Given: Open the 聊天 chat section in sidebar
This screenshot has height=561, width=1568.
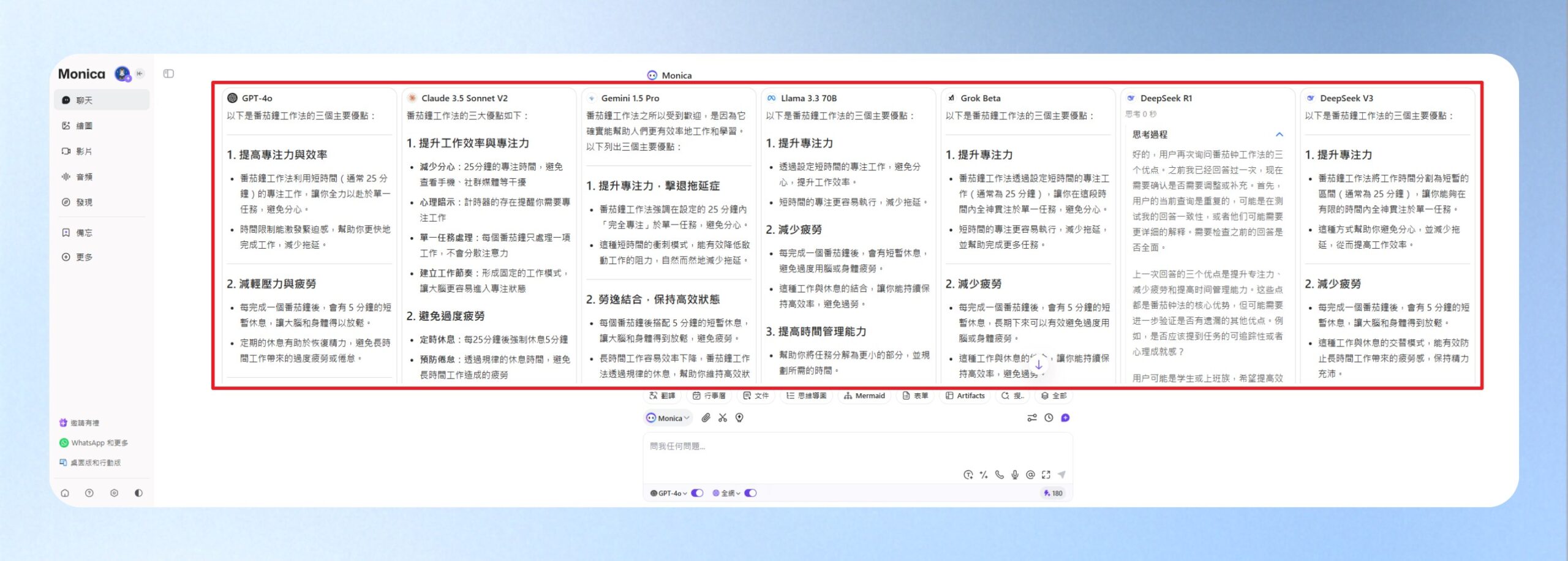Looking at the screenshot, I should pyautogui.click(x=102, y=100).
